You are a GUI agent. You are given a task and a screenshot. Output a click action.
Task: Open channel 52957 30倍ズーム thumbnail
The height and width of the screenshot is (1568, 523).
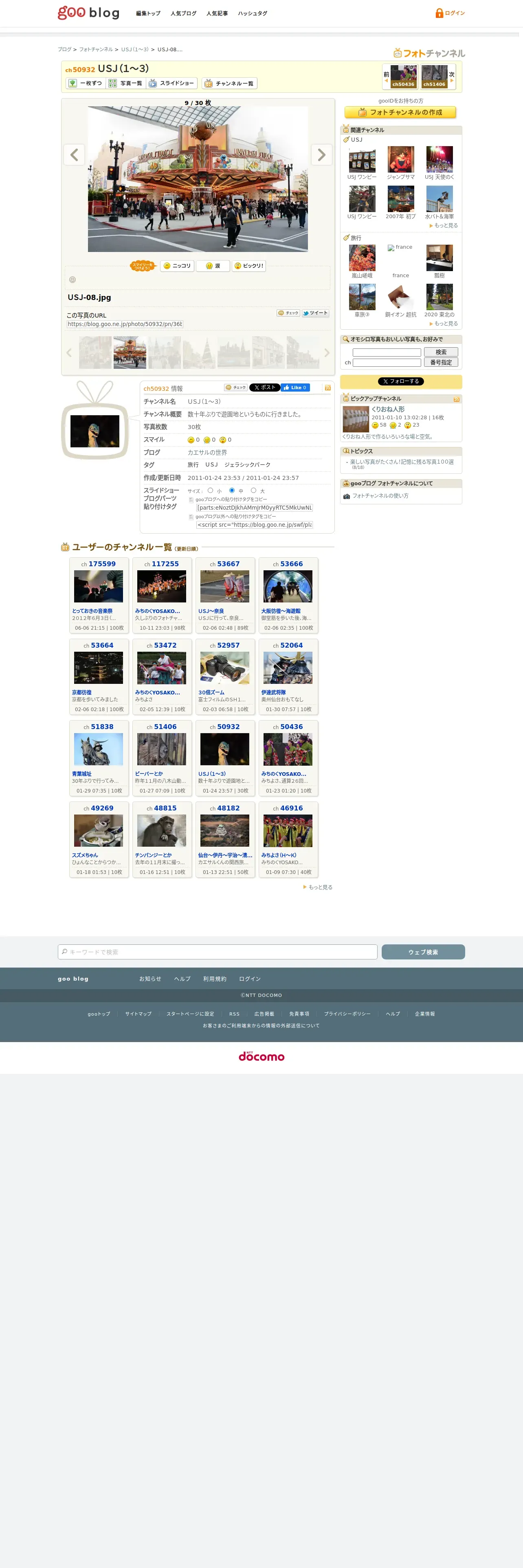pyautogui.click(x=225, y=668)
